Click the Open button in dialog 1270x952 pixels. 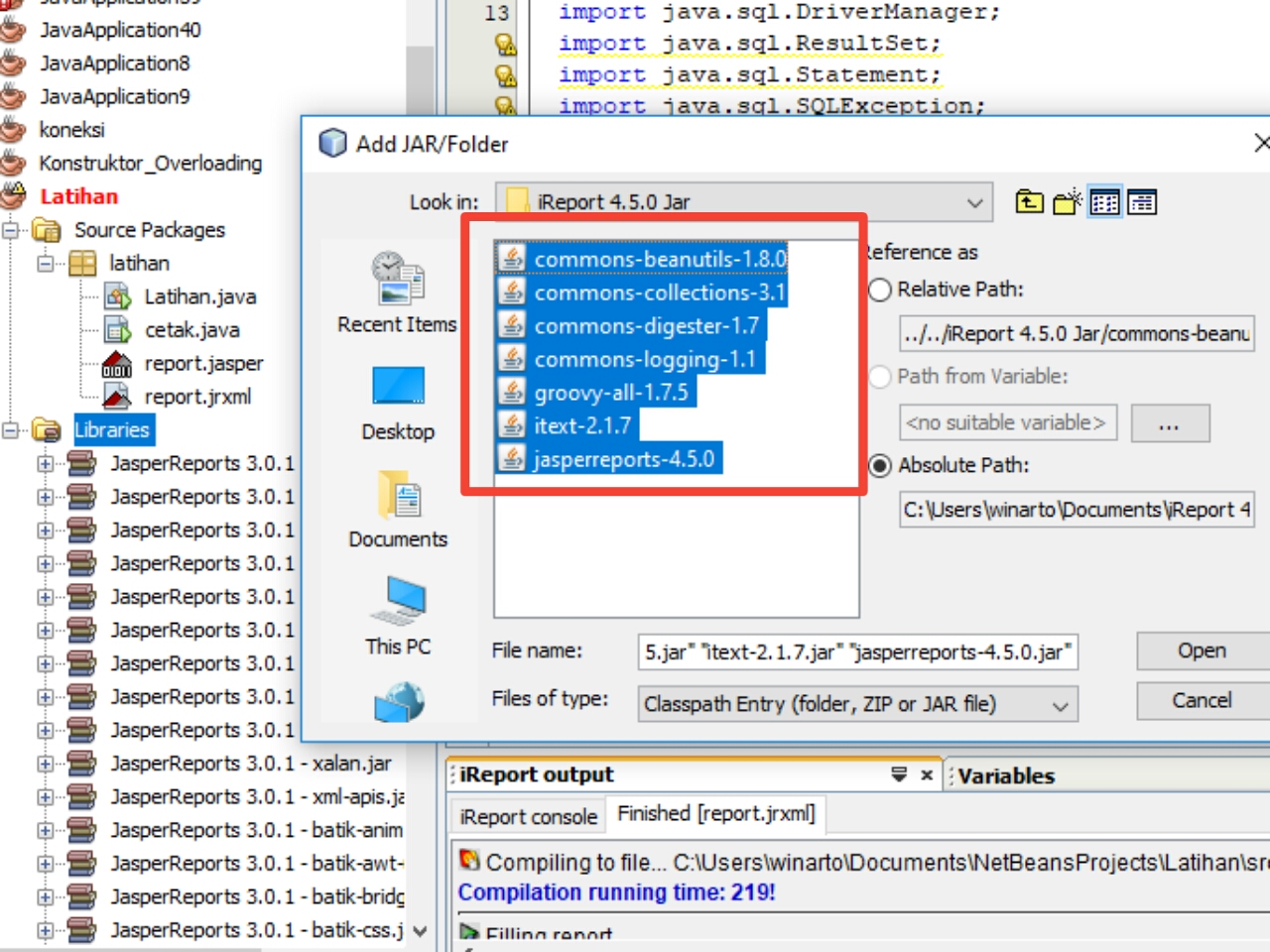tap(1203, 651)
